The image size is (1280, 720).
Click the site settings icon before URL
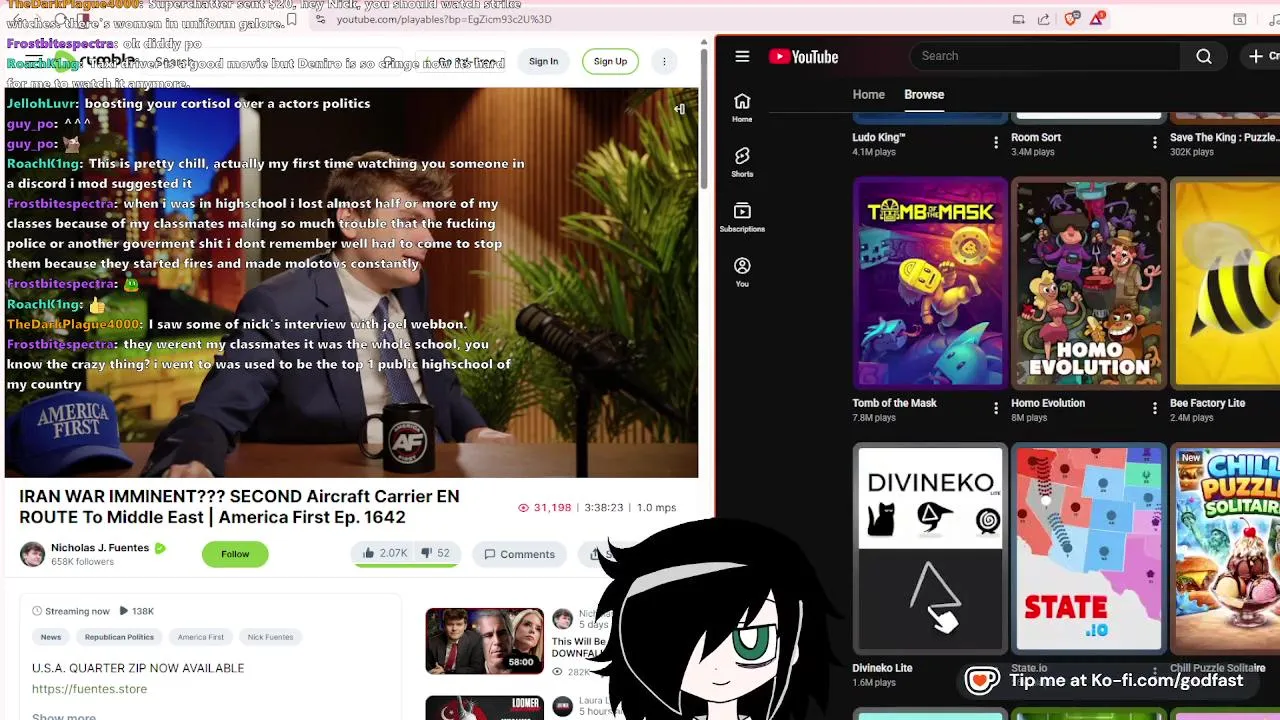click(x=320, y=19)
